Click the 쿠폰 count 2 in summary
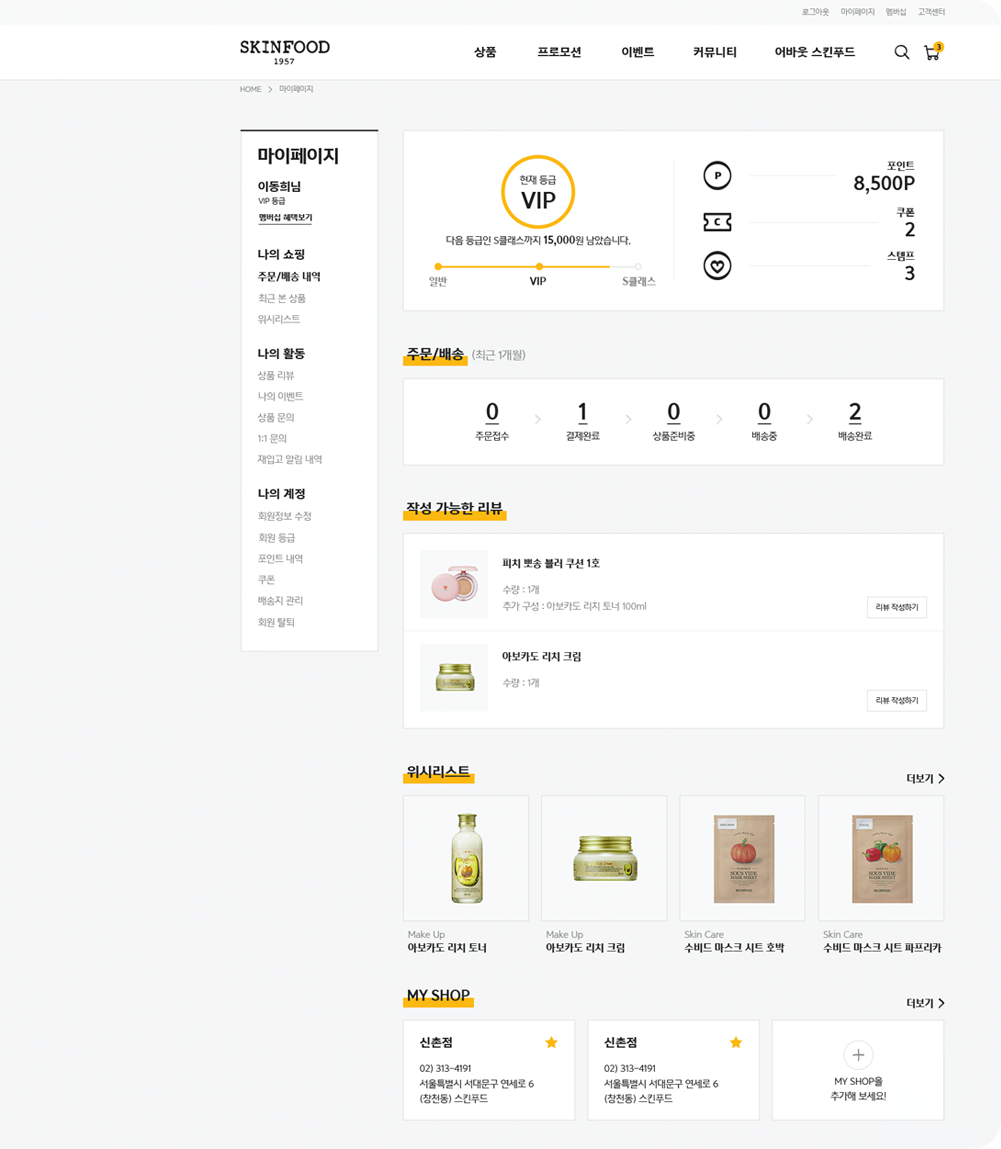1001x1149 pixels. [909, 229]
